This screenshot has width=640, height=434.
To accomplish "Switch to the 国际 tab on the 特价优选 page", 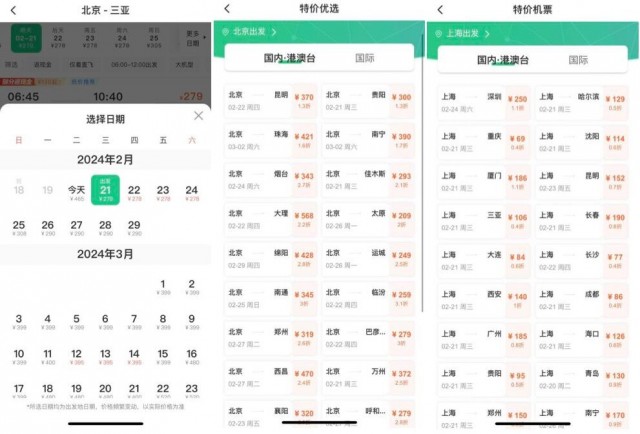I will point(364,58).
